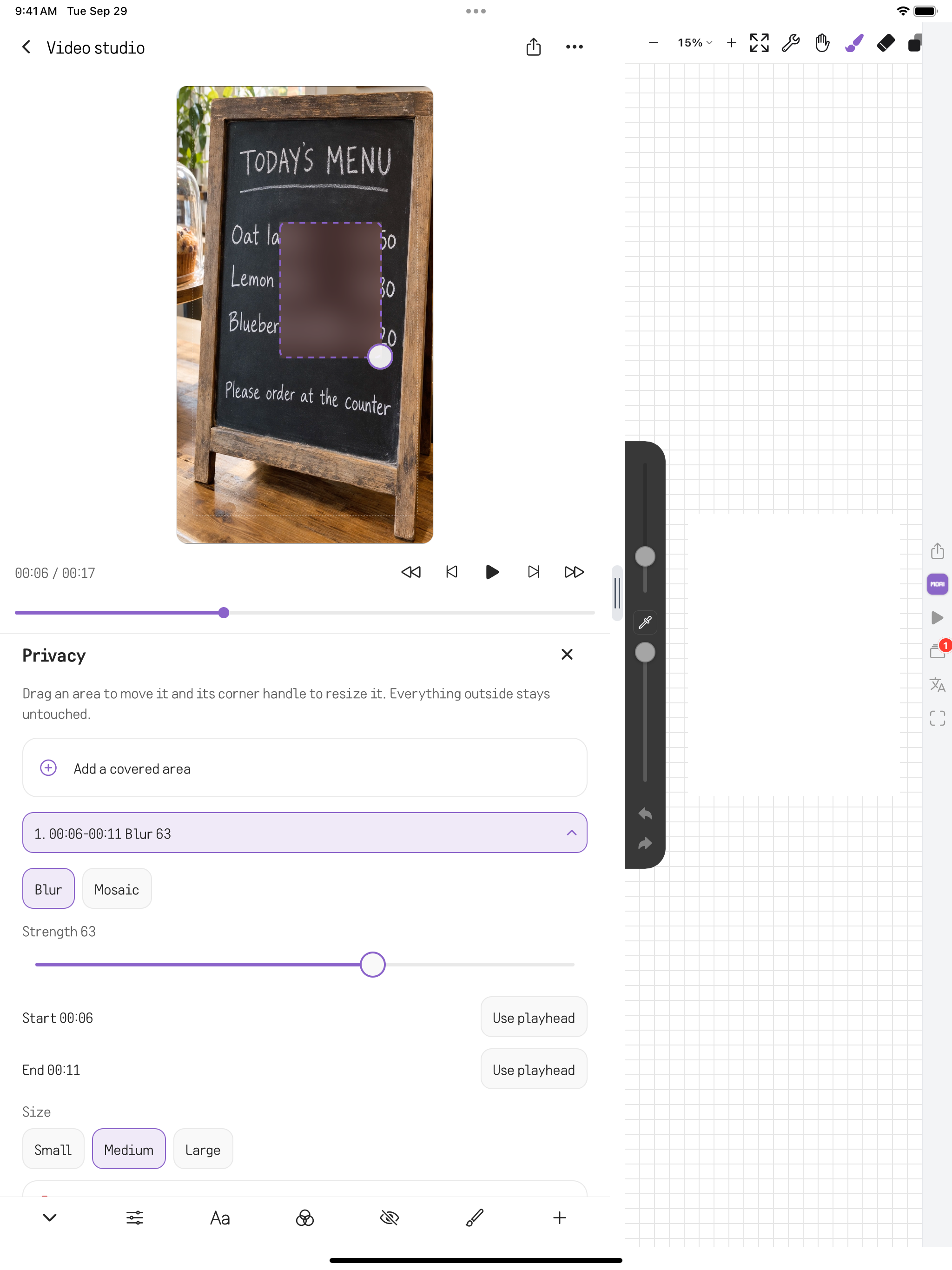Click the video timeline playhead

tap(224, 613)
